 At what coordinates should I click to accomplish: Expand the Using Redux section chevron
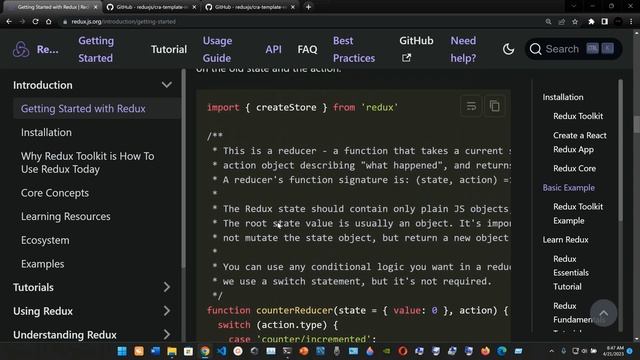(x=167, y=311)
